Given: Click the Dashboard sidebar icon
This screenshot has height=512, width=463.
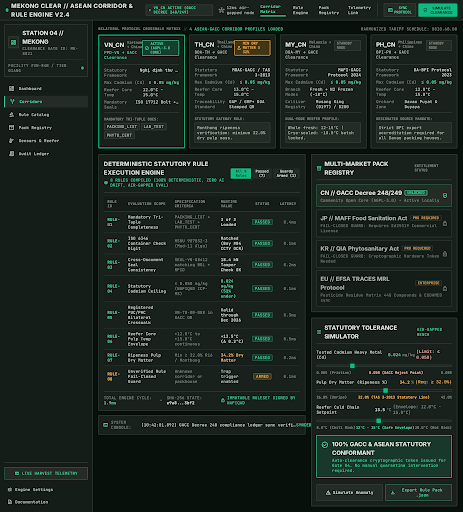Looking at the screenshot, I should [12, 88].
